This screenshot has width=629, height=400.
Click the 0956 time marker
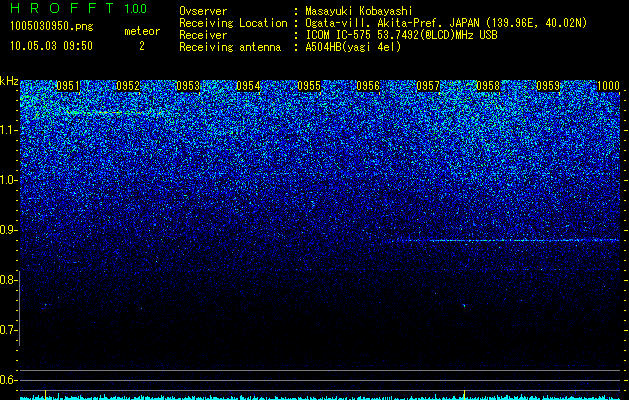pyautogui.click(x=368, y=86)
